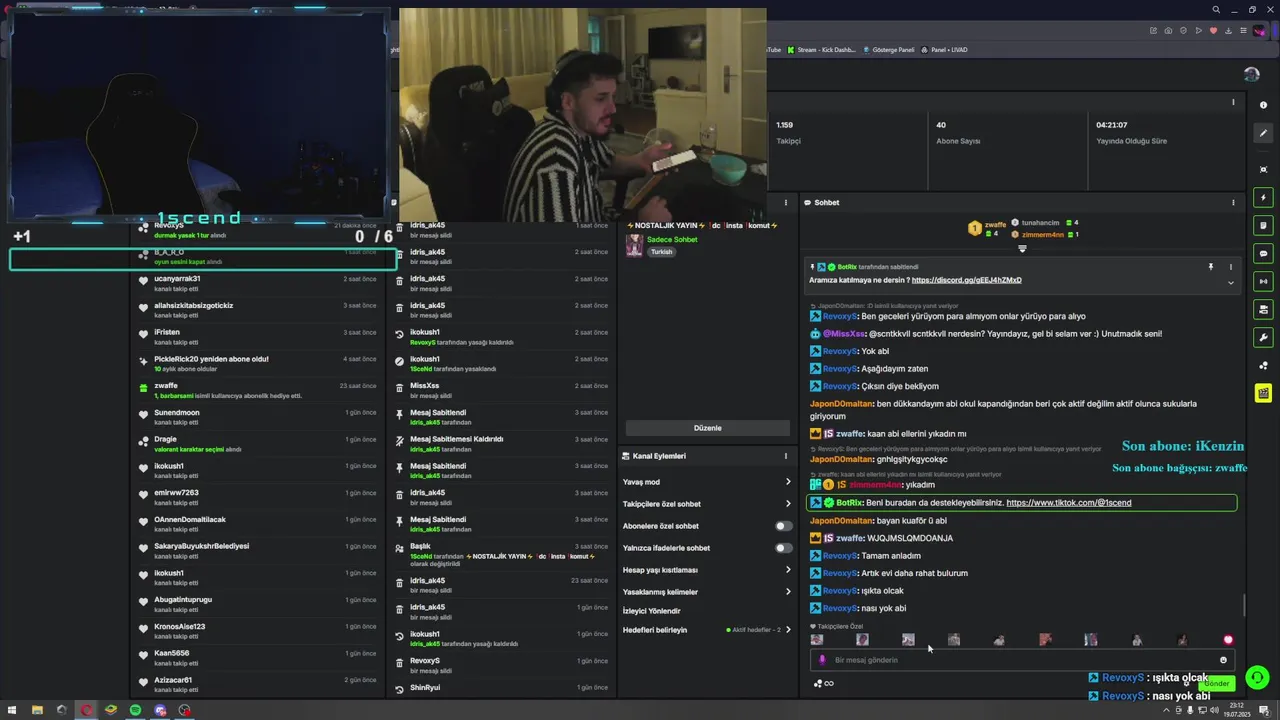This screenshot has width=1280, height=720.
Task: Unpin the BotRix pinned message
Action: tap(1210, 267)
